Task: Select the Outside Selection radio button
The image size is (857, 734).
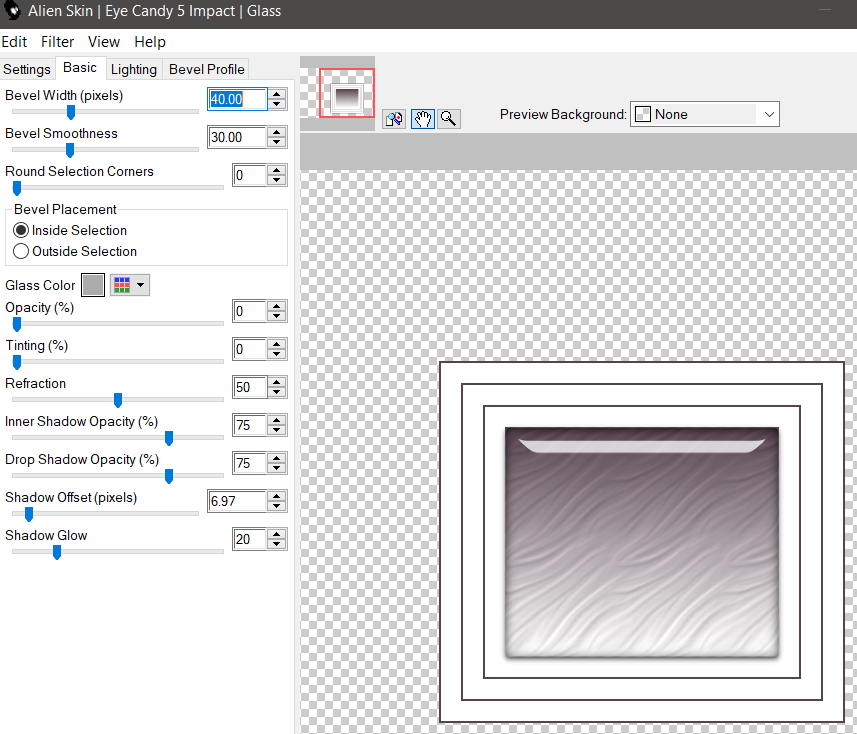Action: pyautogui.click(x=21, y=252)
